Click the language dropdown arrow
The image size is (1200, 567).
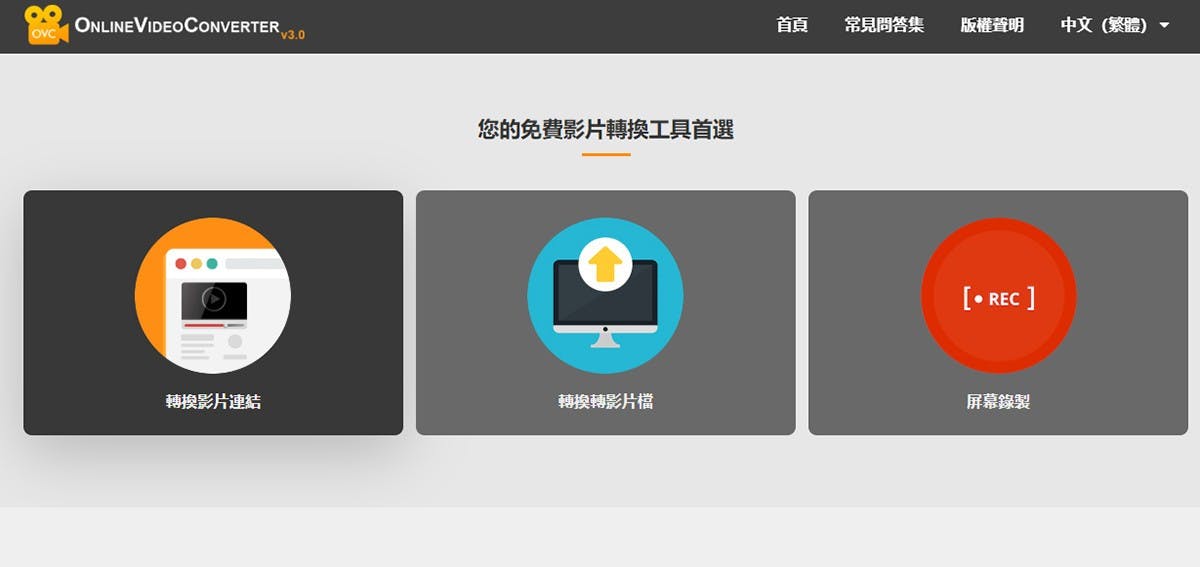[1164, 26]
